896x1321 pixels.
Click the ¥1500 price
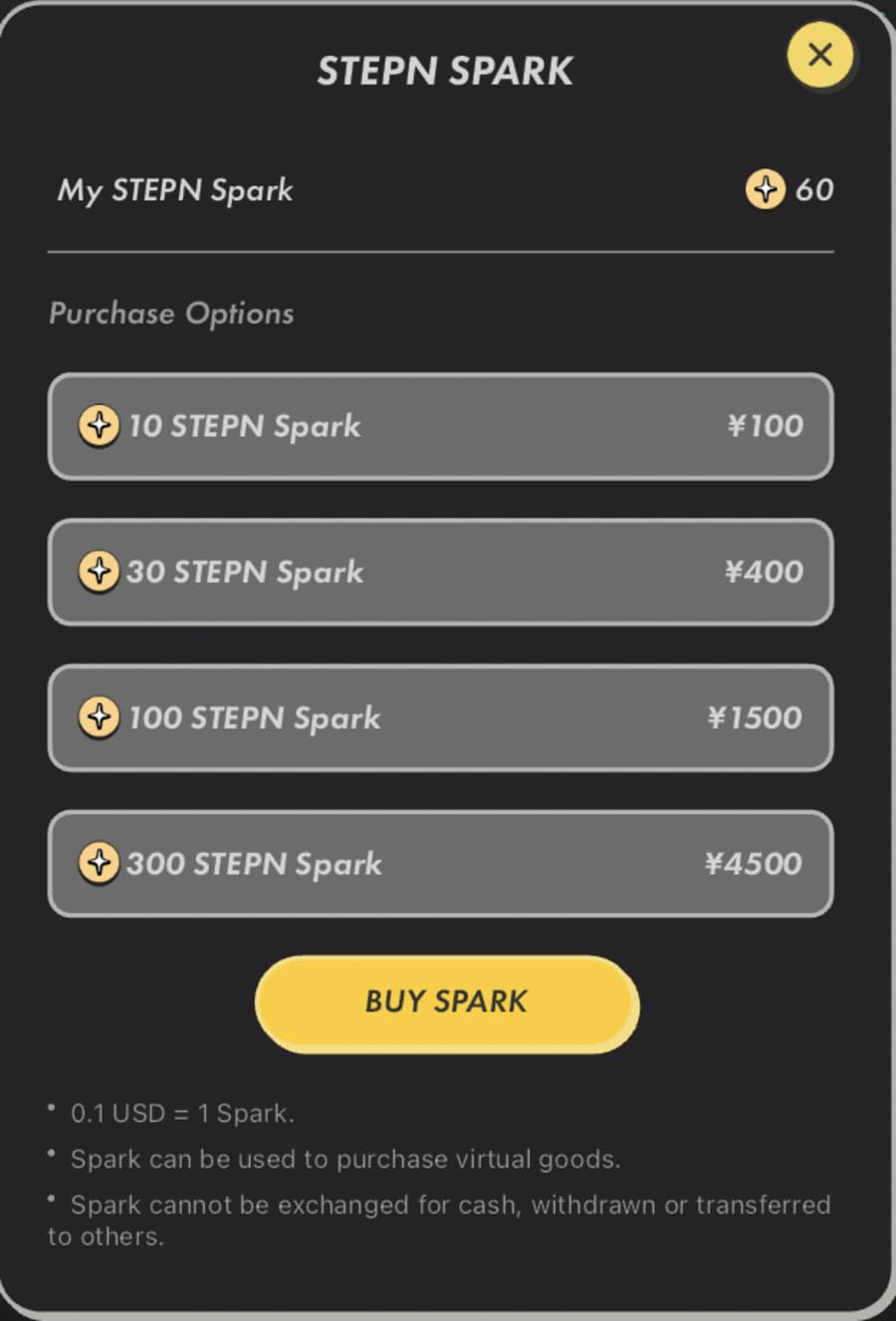(755, 717)
